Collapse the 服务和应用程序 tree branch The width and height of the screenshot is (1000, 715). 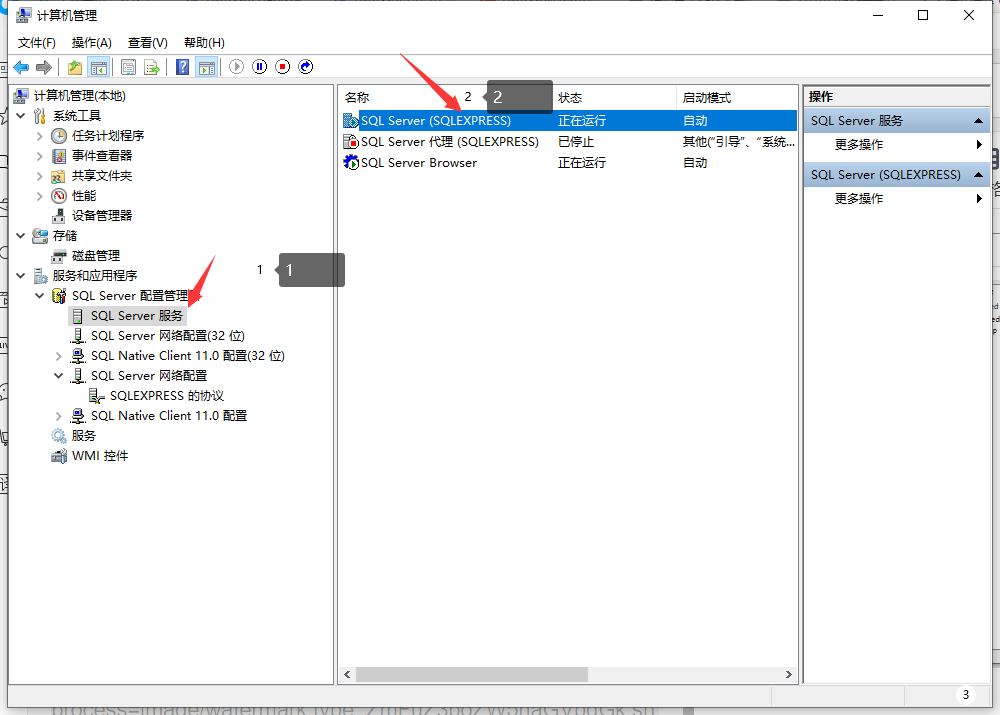pyautogui.click(x=20, y=275)
